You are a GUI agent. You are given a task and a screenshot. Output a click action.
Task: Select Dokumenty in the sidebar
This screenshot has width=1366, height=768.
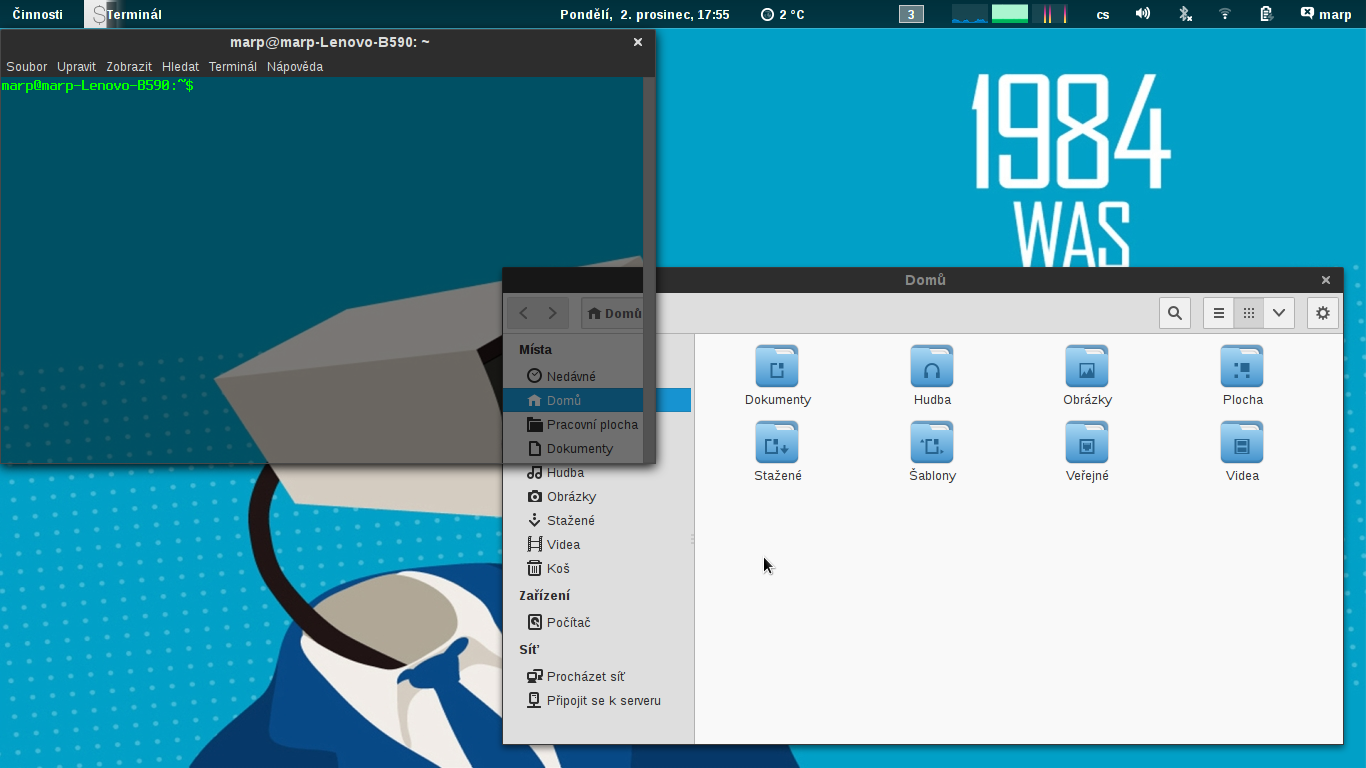597,448
